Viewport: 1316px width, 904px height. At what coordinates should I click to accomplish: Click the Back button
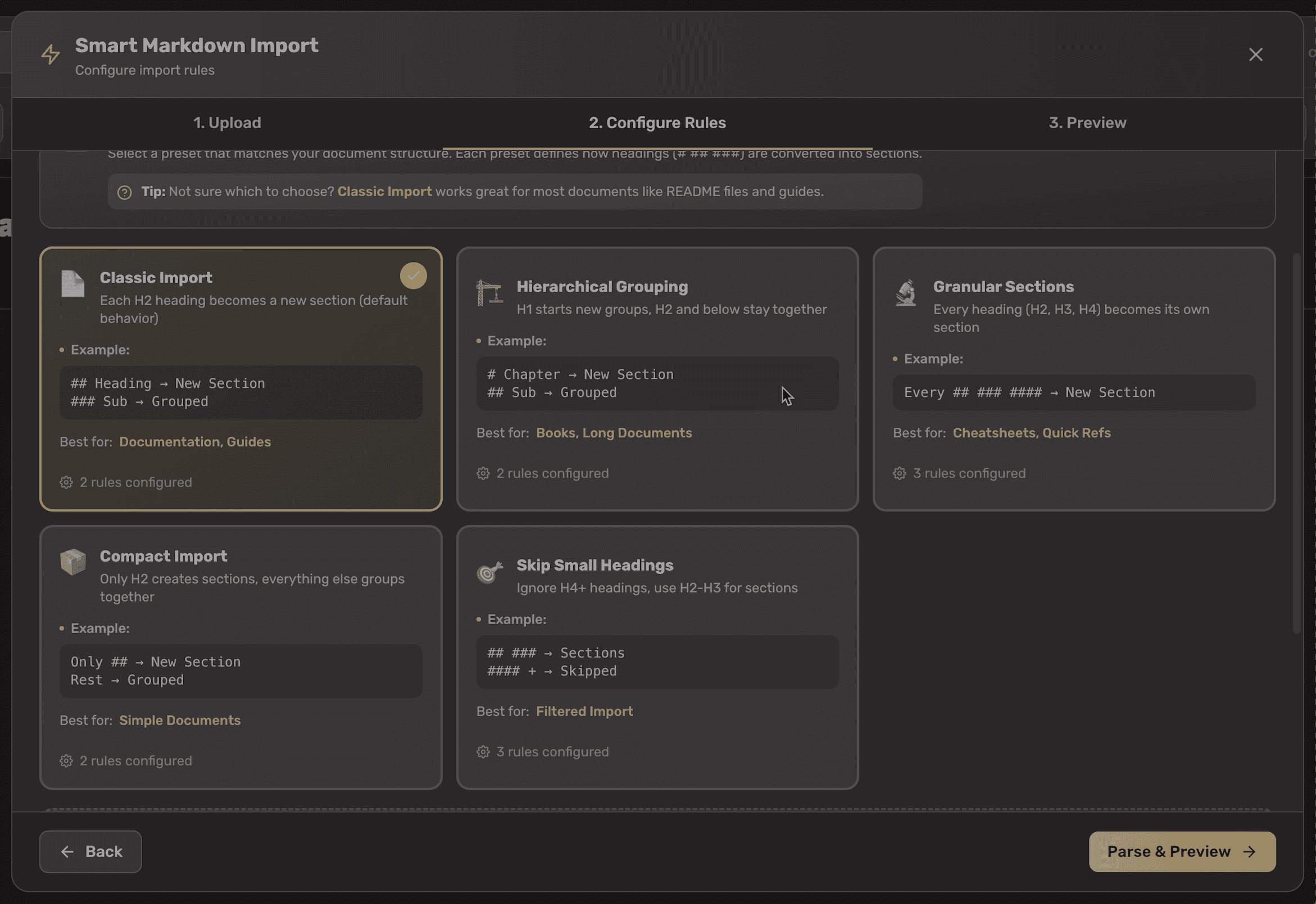90,852
